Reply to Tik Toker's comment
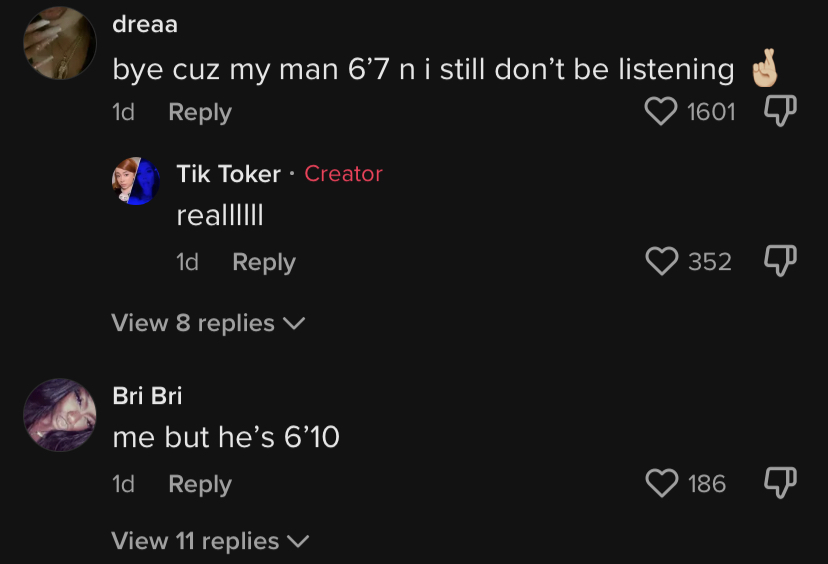 [x=264, y=262]
